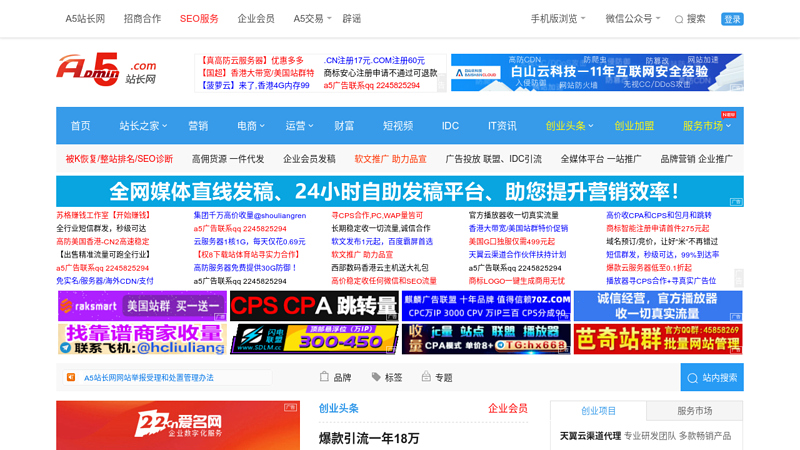Viewport: 800px width, 450px height.
Task: Open the 企业会员 section heading
Action: [508, 408]
